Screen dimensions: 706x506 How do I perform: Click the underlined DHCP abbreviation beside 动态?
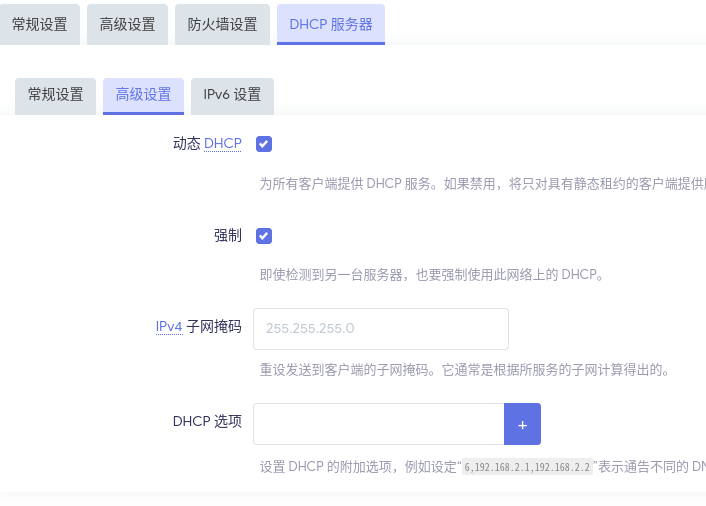pos(223,144)
